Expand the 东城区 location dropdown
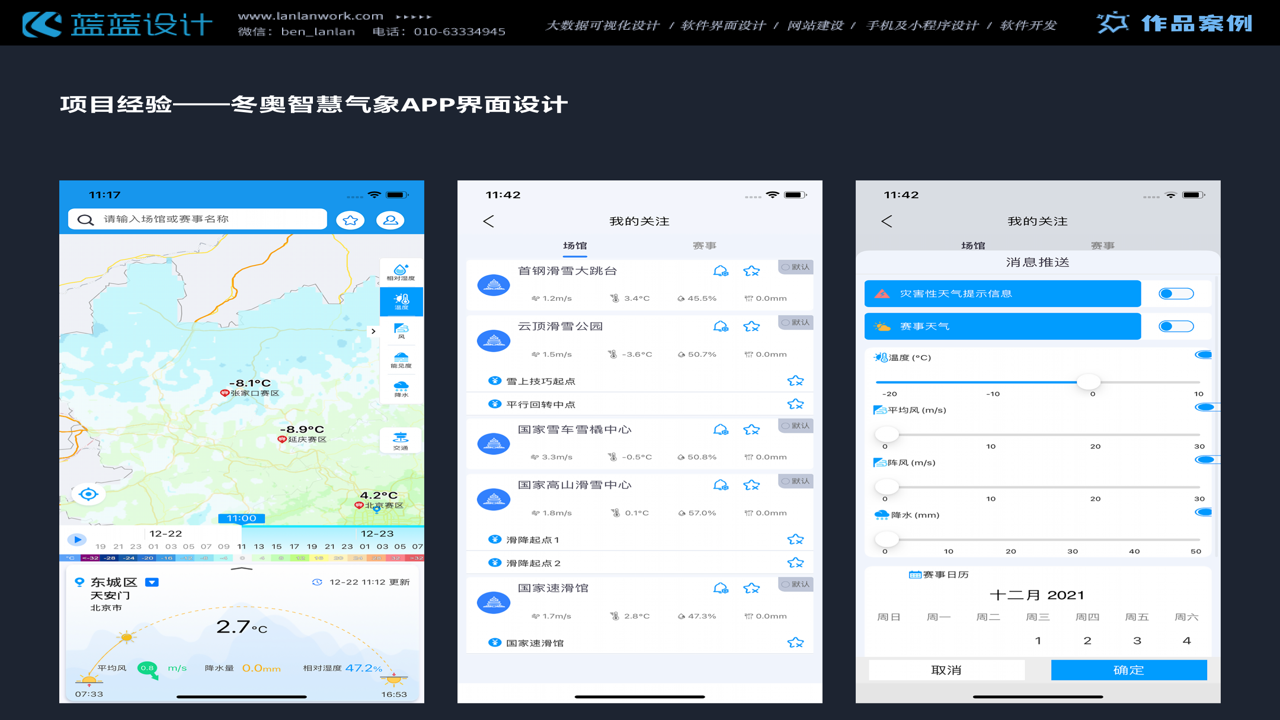 tap(152, 582)
